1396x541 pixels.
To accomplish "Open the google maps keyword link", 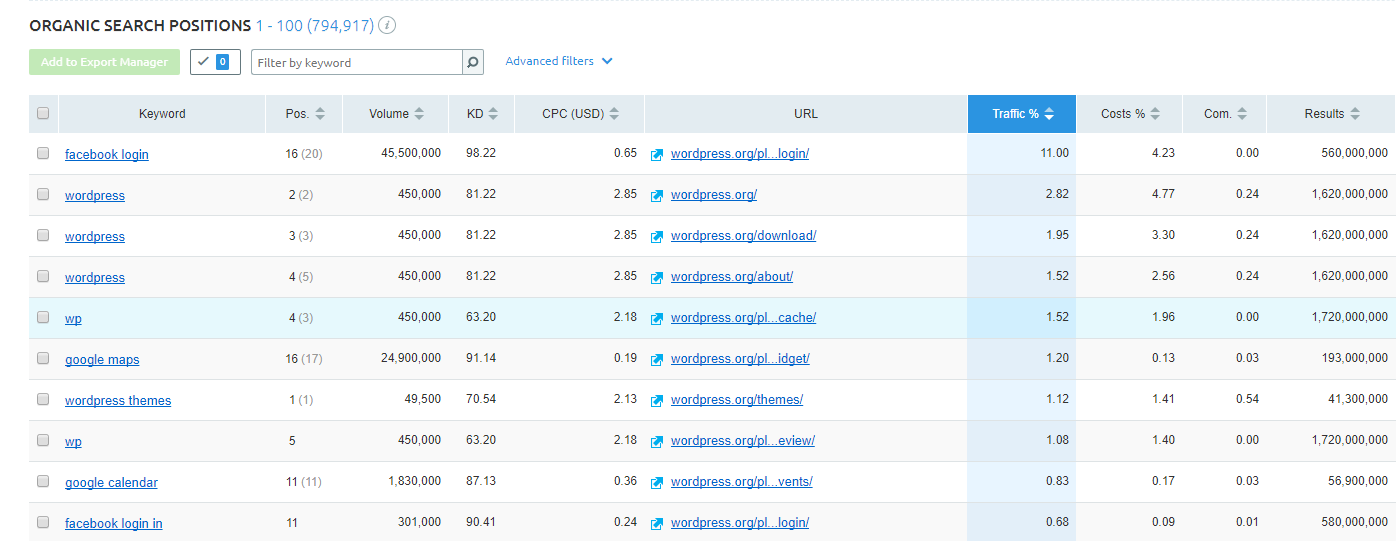I will (x=102, y=360).
